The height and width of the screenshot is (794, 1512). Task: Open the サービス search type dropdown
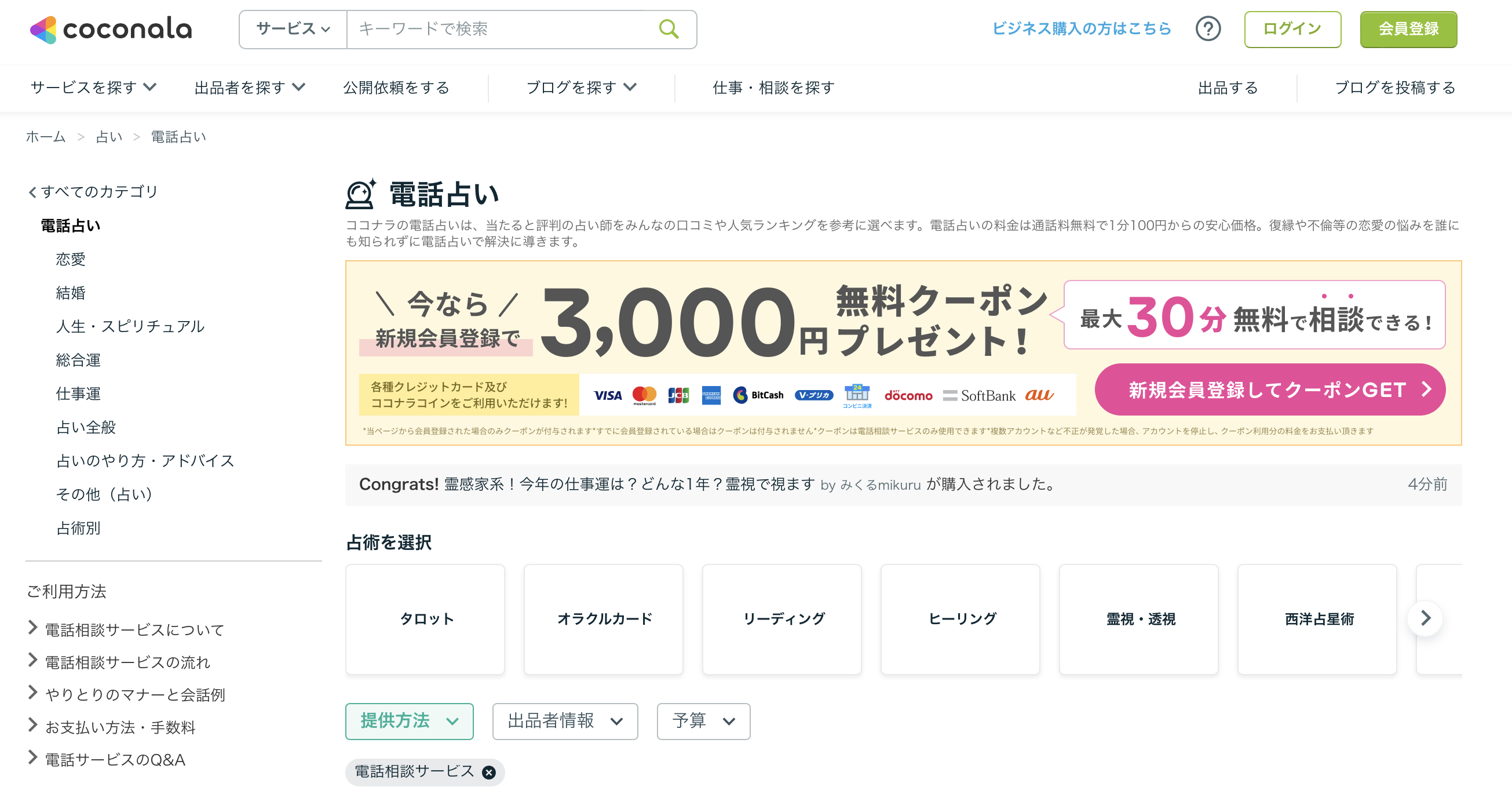(x=293, y=29)
